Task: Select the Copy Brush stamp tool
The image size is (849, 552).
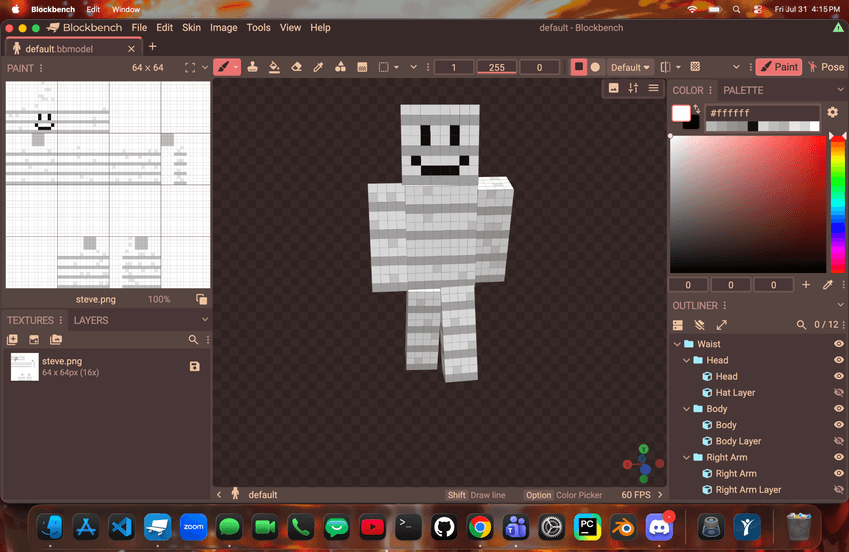Action: coord(252,67)
